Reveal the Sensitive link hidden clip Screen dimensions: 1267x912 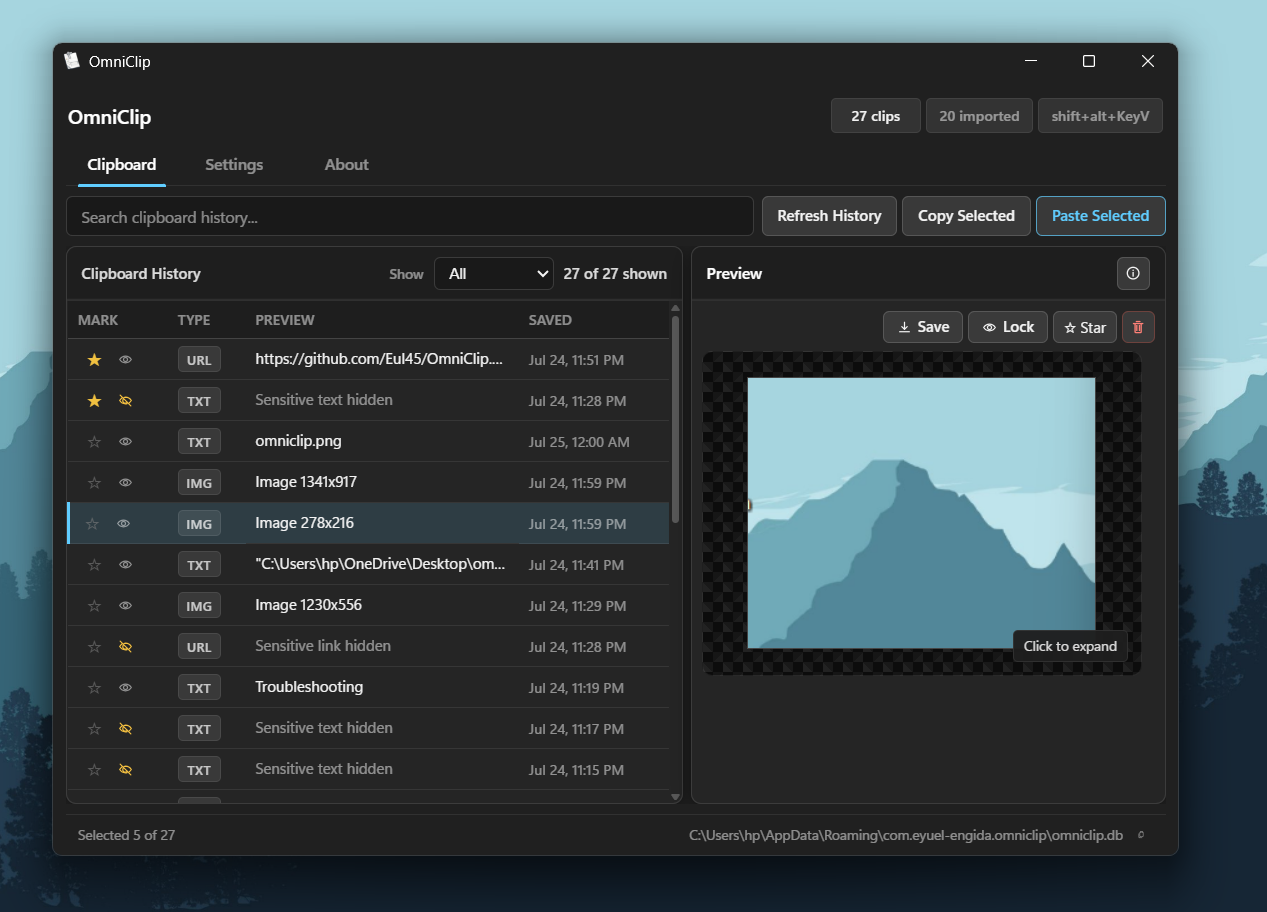[x=125, y=646]
